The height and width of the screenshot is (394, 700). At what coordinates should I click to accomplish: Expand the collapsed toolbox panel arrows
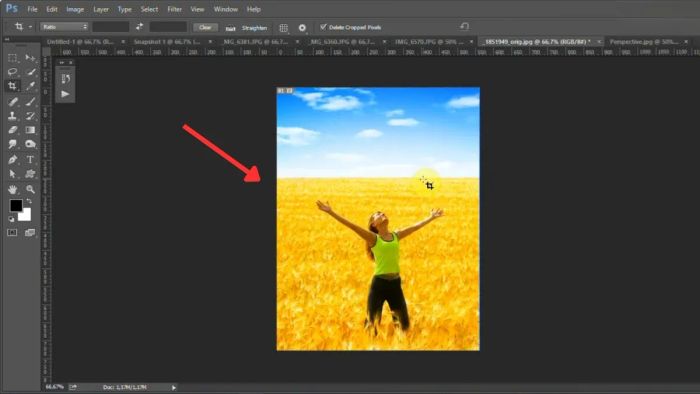7,40
